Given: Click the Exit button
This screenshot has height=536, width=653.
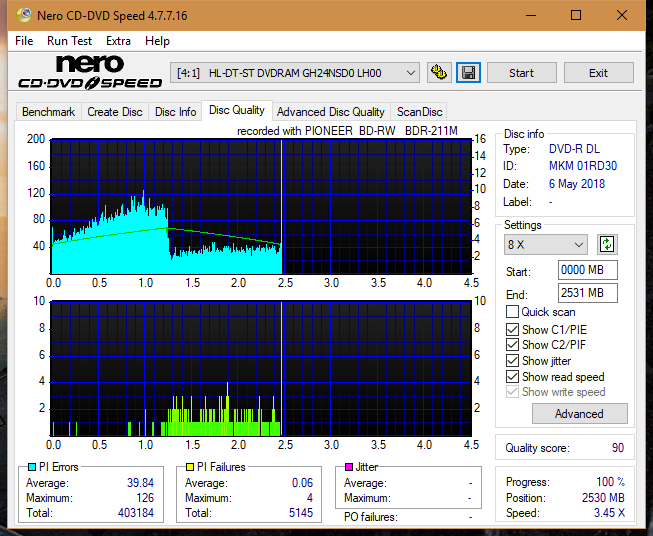Looking at the screenshot, I should click(x=598, y=73).
